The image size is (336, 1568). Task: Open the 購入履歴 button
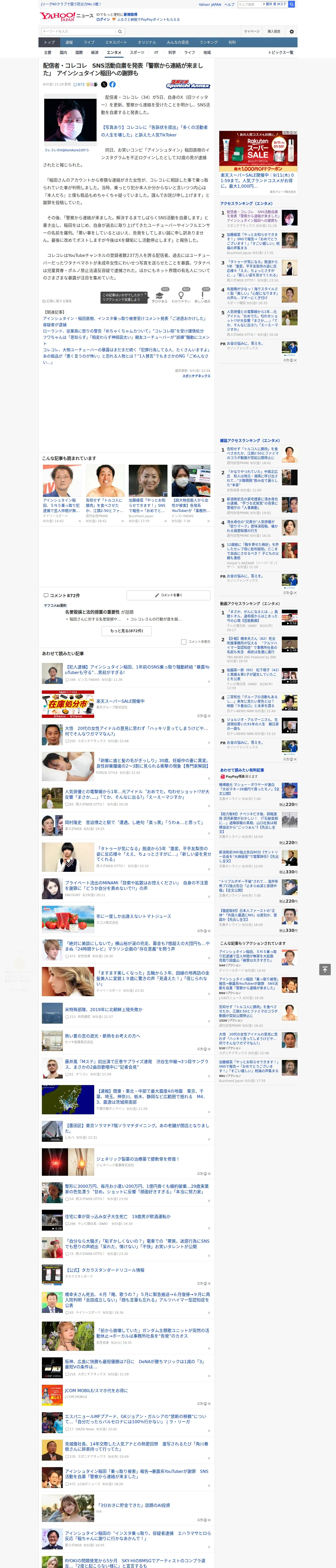[274, 31]
